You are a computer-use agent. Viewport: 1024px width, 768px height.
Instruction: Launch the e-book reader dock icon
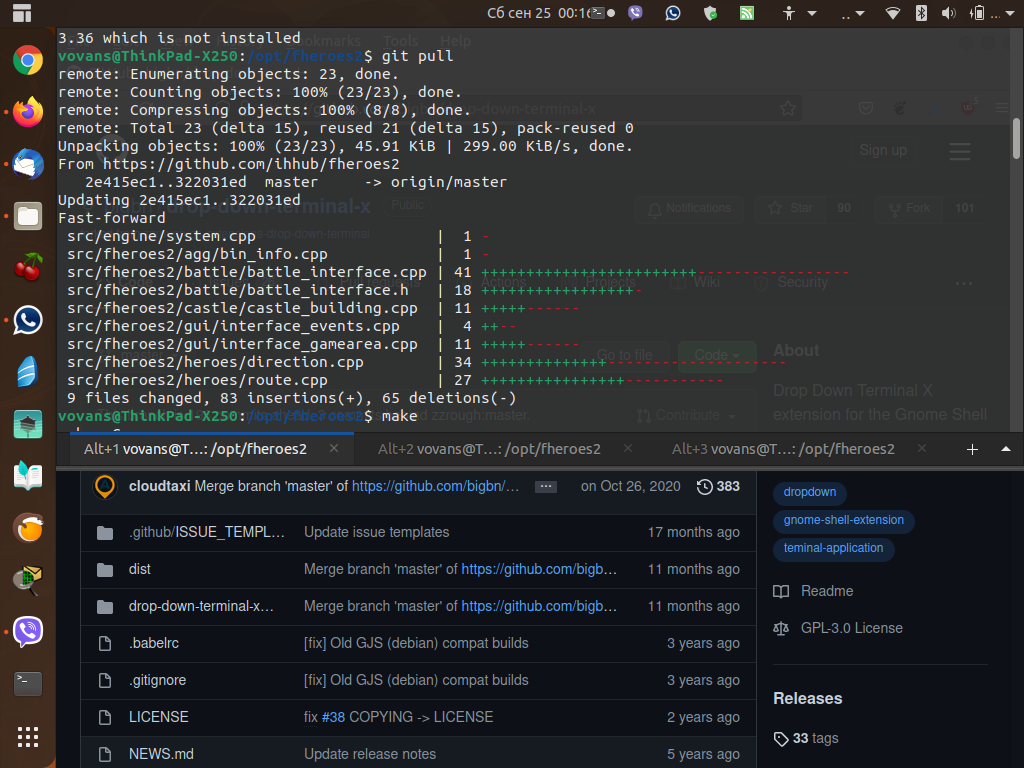pos(27,476)
